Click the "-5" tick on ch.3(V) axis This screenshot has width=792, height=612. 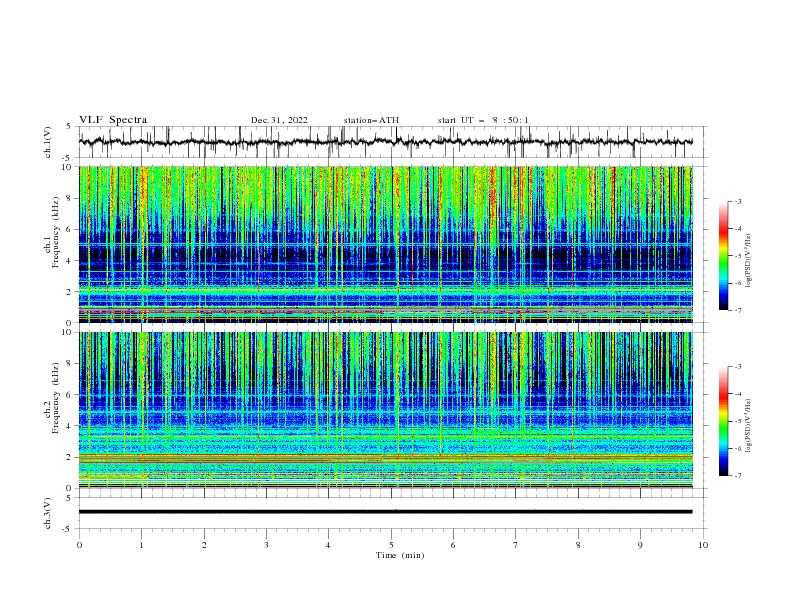tap(68, 529)
